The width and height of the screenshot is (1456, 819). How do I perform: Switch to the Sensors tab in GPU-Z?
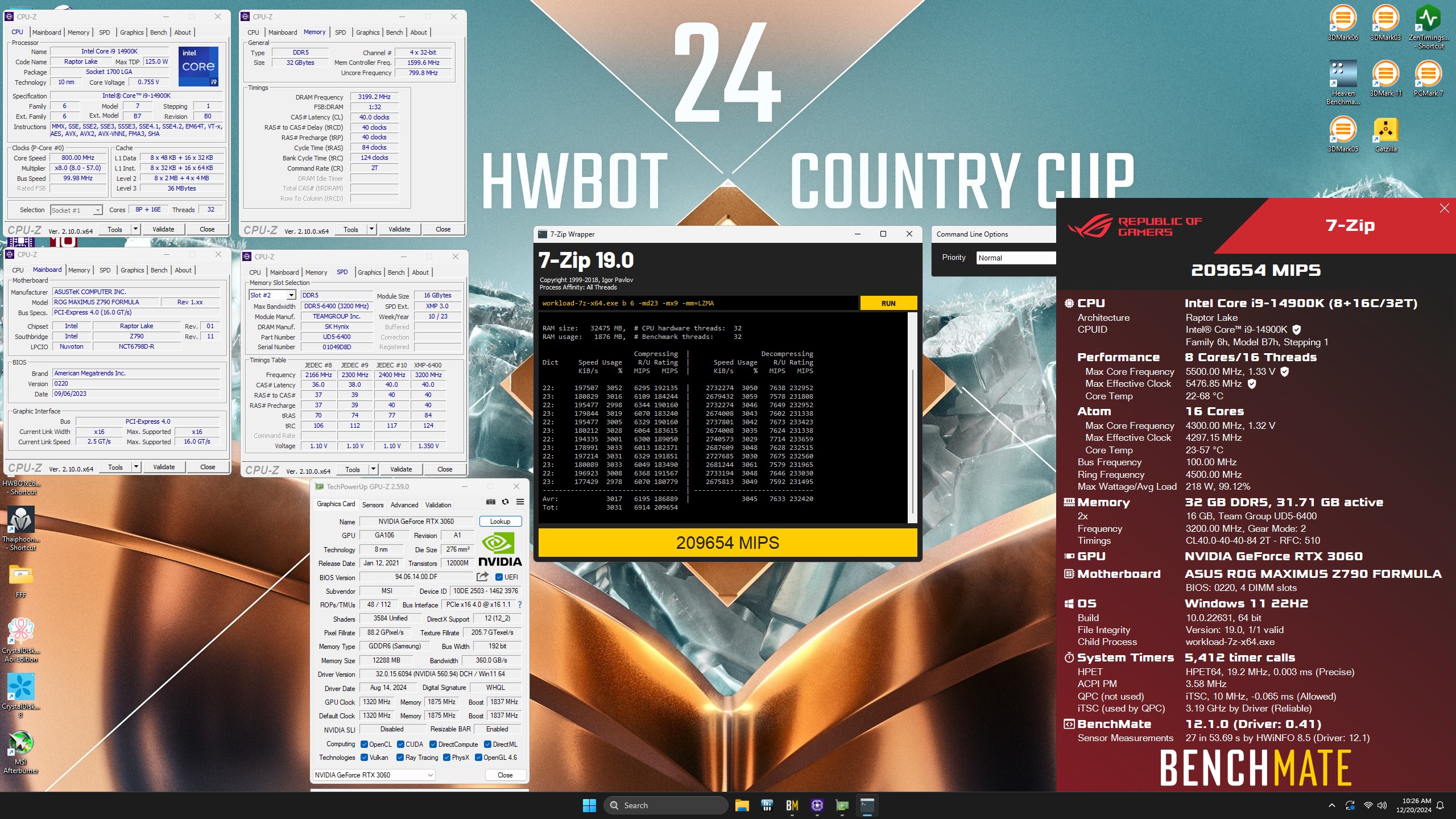pyautogui.click(x=373, y=504)
